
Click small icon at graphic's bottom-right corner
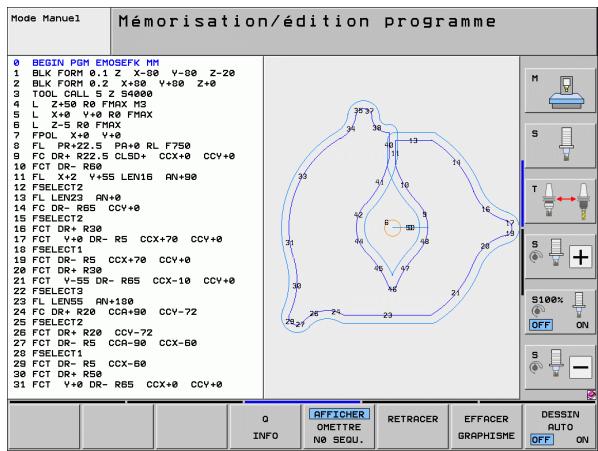point(592,395)
